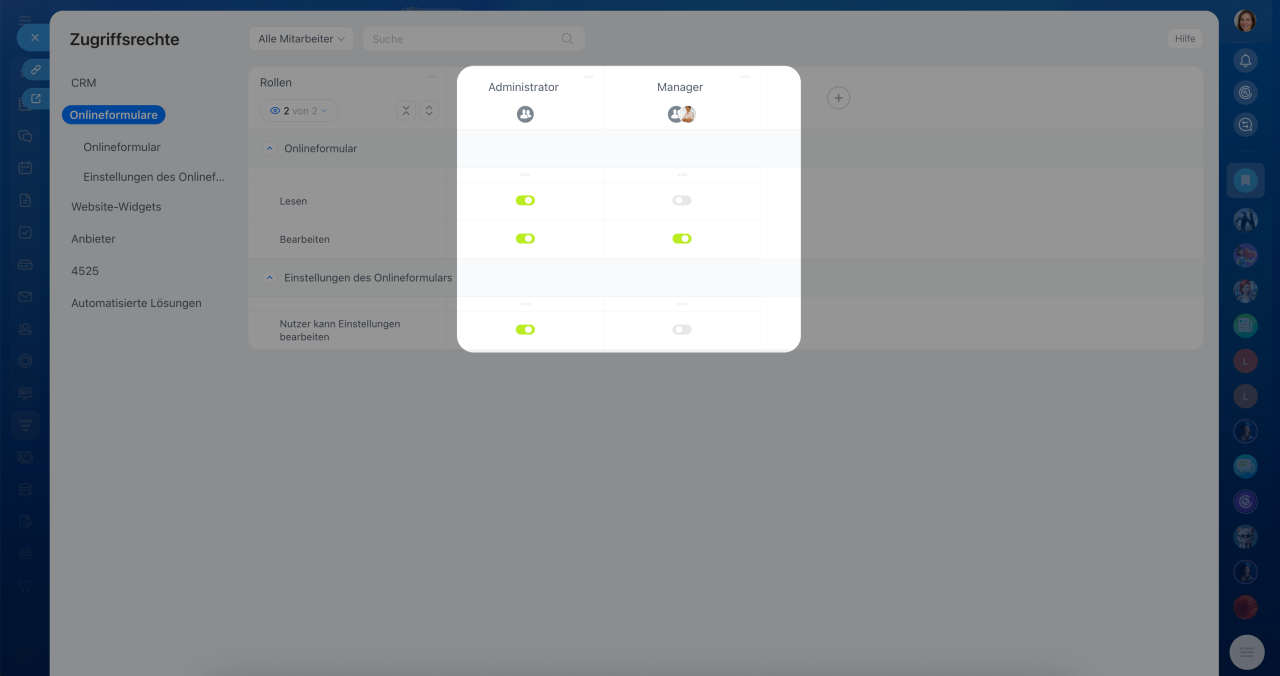Click the Lesen row label
1280x676 pixels.
click(293, 201)
